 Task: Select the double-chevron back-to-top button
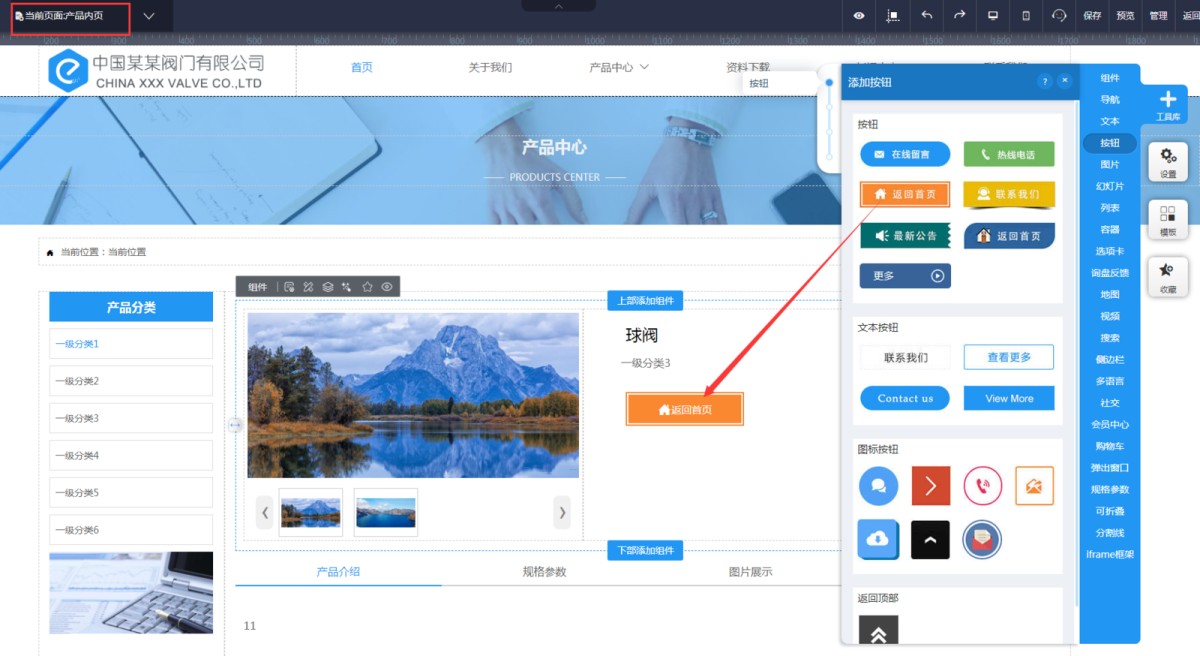878,632
